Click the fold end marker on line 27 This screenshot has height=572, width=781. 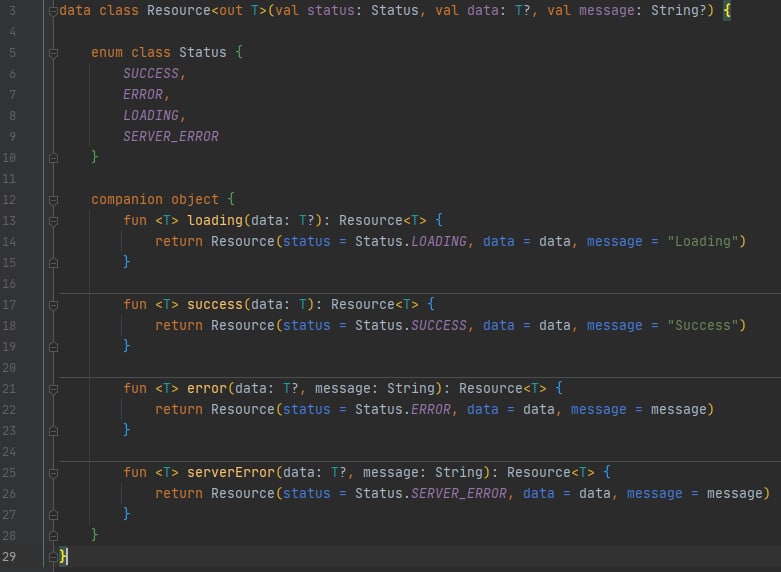click(53, 515)
